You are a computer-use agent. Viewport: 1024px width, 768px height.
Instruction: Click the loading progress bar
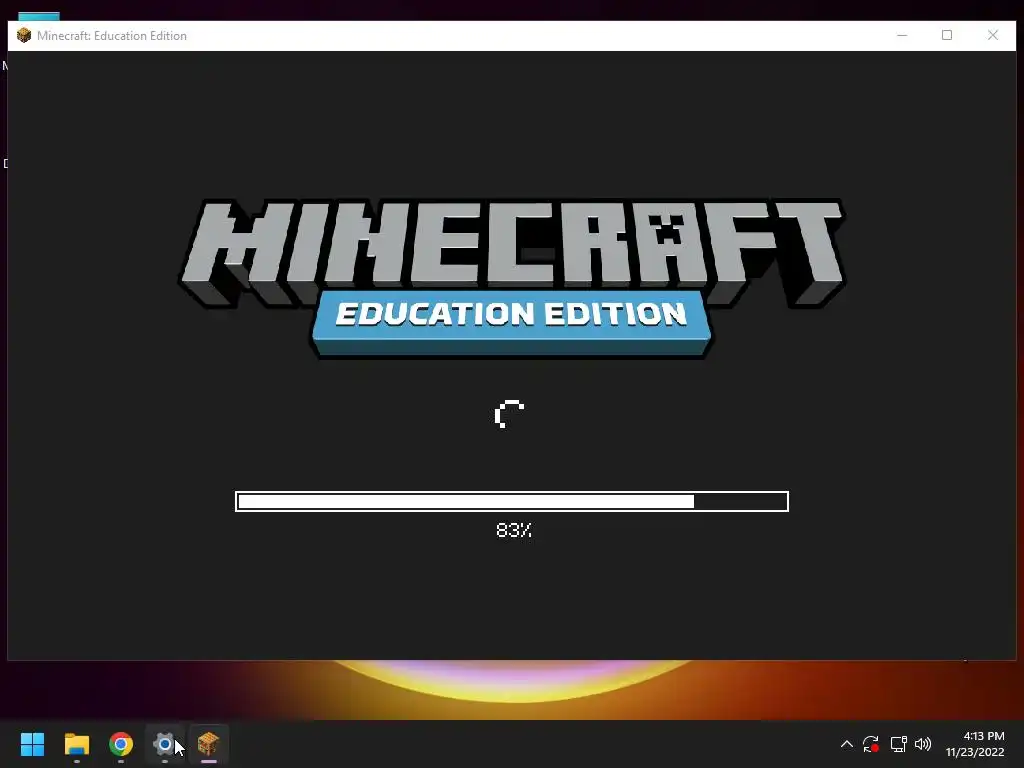pos(512,502)
